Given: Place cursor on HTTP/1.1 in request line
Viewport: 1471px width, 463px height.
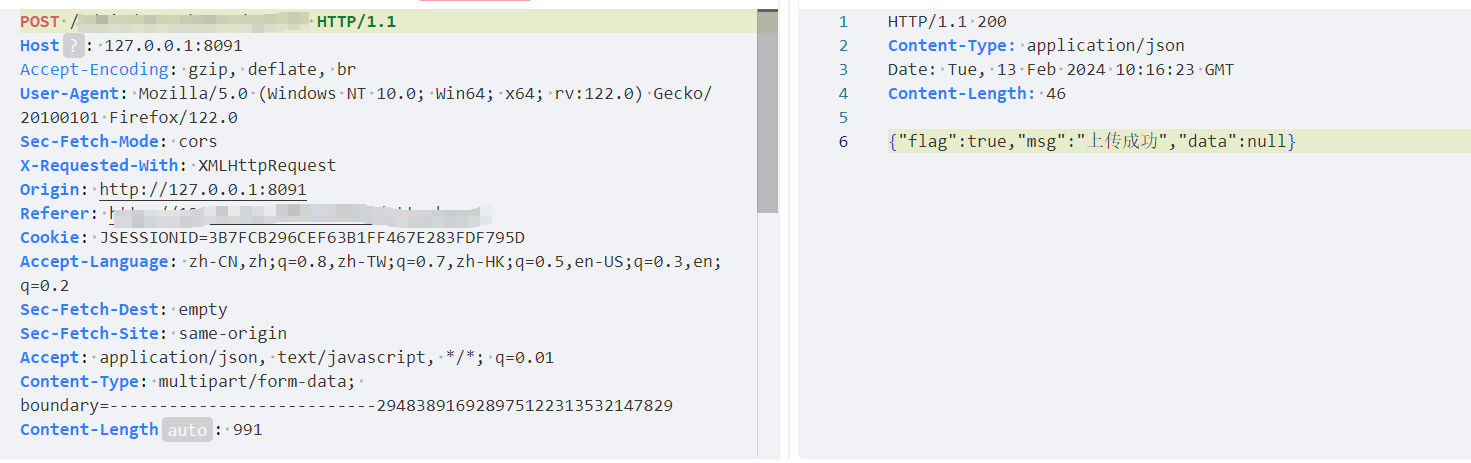Looking at the screenshot, I should pos(356,21).
